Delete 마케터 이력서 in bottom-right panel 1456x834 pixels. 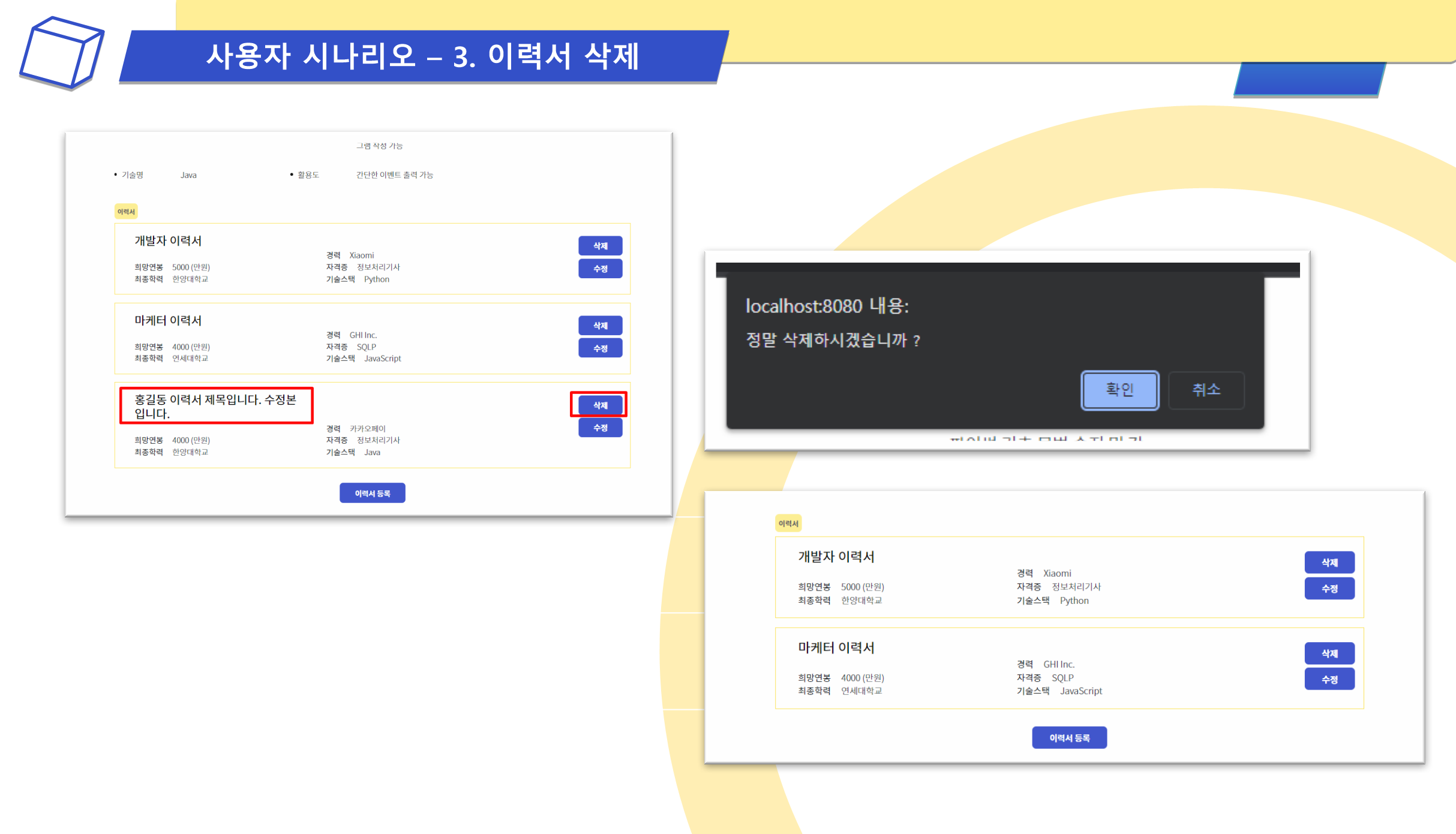pyautogui.click(x=1329, y=654)
